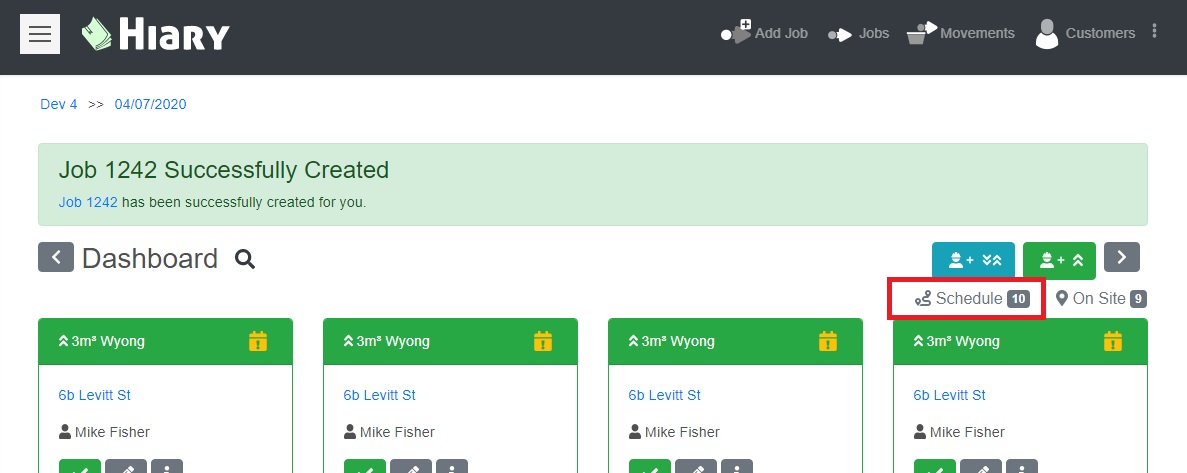Click the calendar warning icon on the second card

point(544,341)
